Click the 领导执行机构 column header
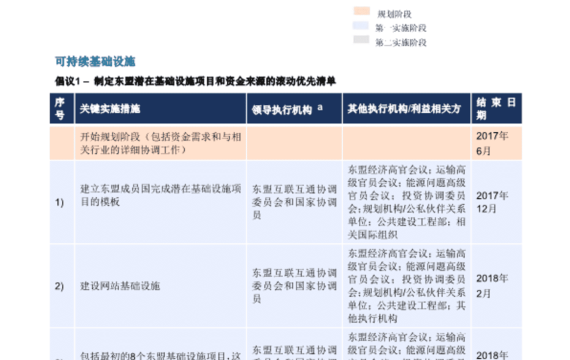This screenshot has width=570, height=360. click(x=294, y=108)
